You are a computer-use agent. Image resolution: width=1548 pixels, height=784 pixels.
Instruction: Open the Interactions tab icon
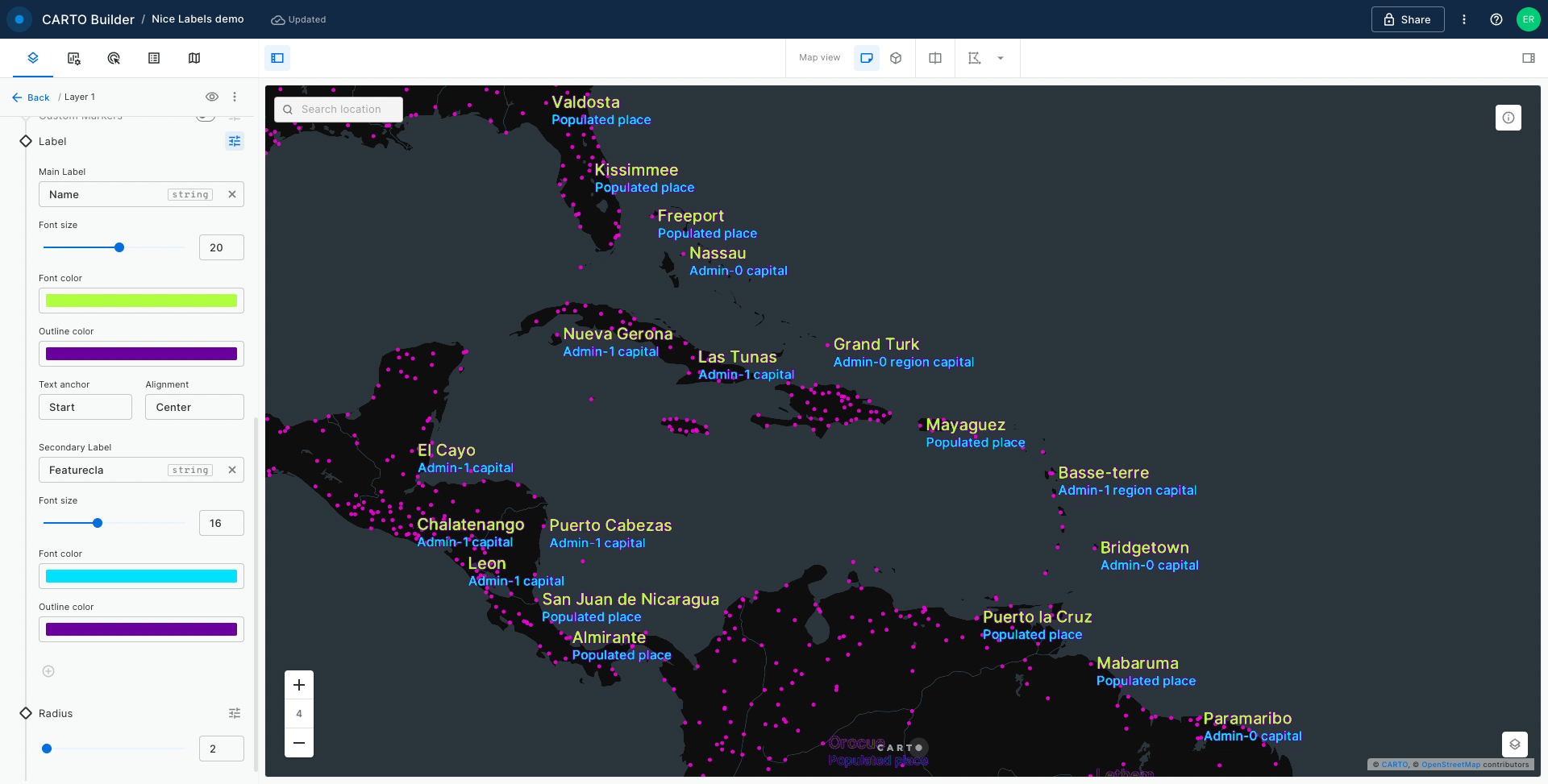tap(114, 58)
